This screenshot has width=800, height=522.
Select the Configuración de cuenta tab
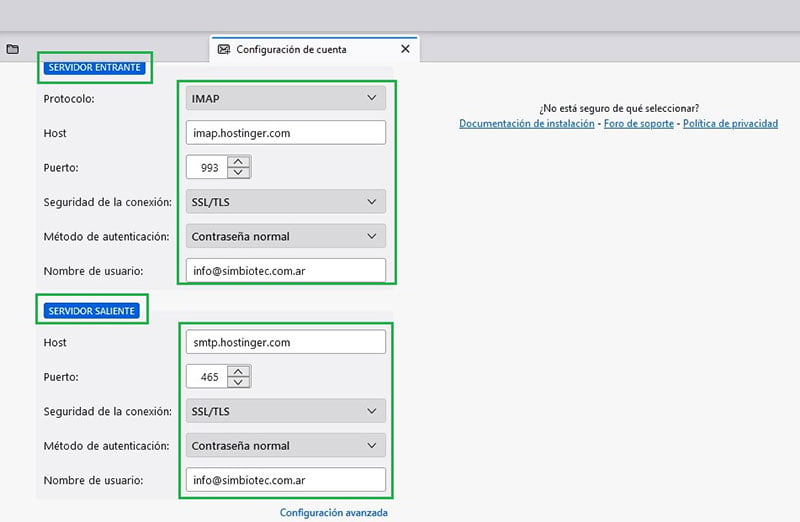tap(315, 49)
